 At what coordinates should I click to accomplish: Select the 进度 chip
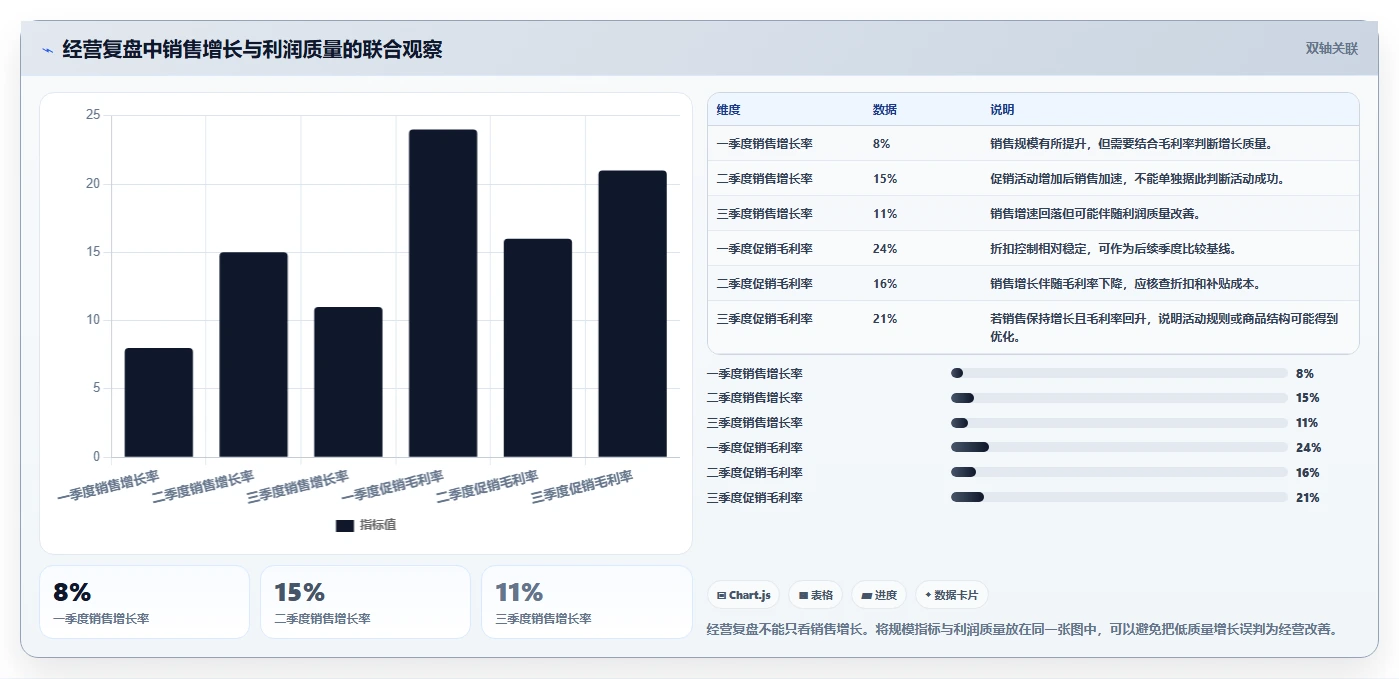pos(879,595)
